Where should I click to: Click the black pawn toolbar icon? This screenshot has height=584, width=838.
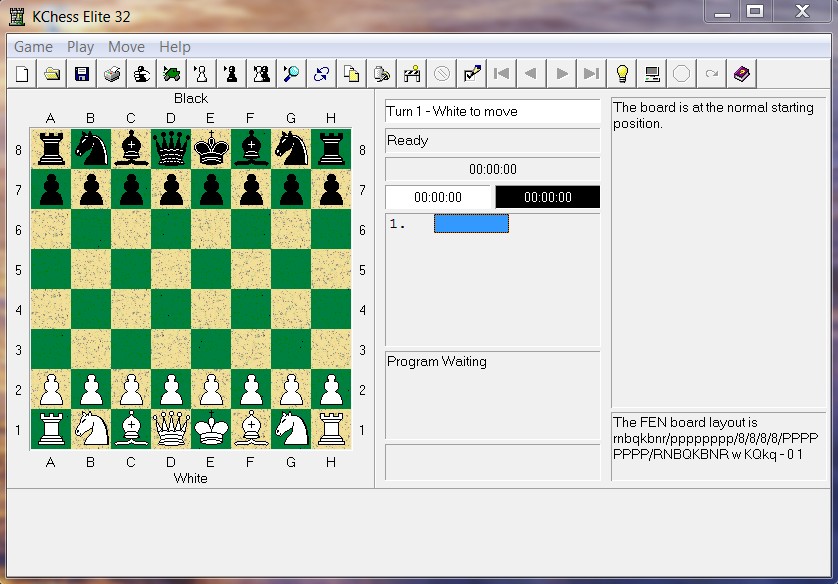coord(232,73)
